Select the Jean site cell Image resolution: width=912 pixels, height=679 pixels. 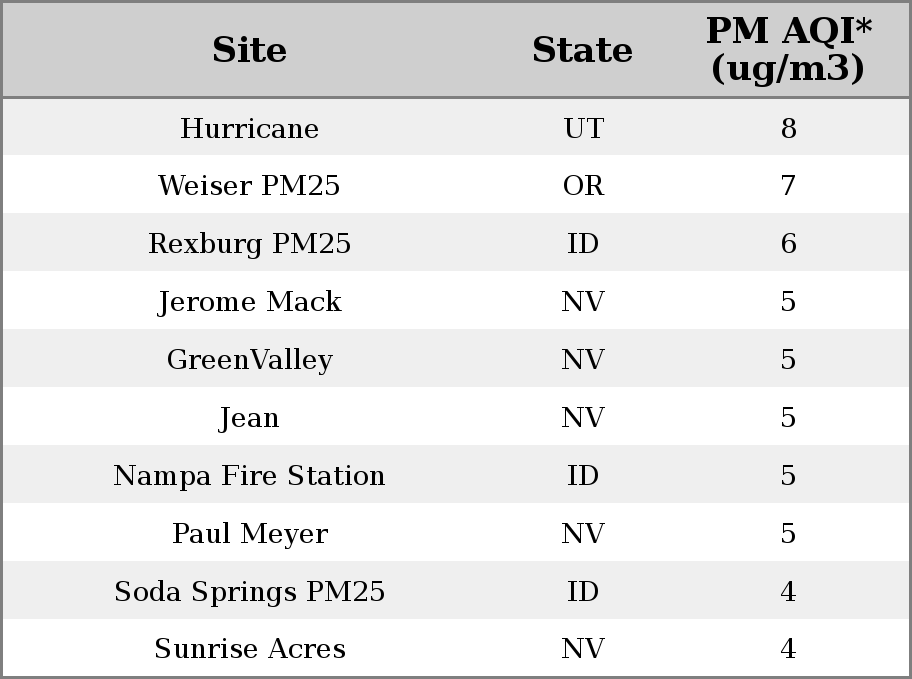pos(249,418)
